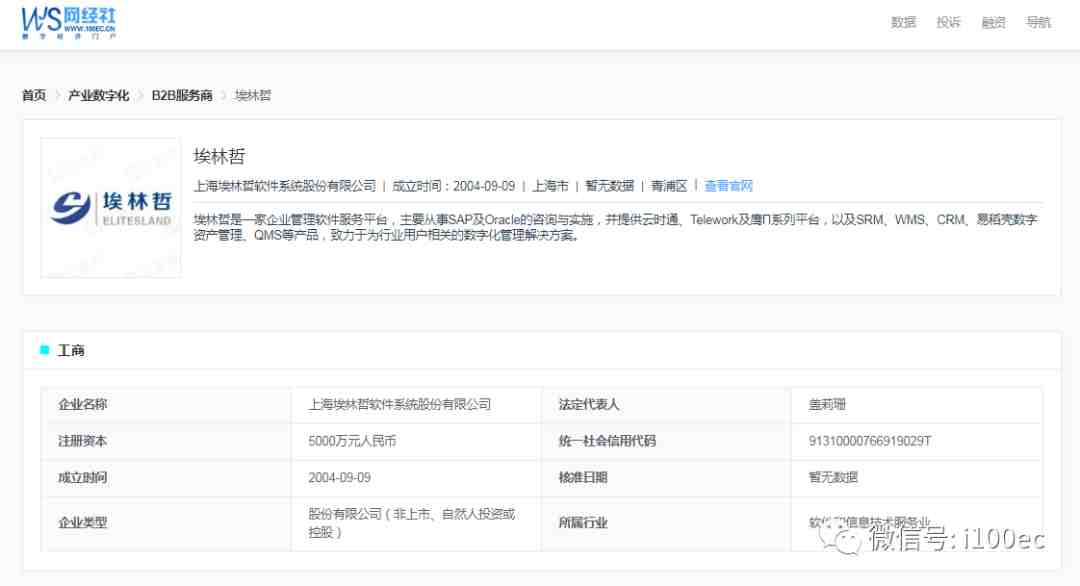Click the credit code 91310000766919029T

click(870, 441)
